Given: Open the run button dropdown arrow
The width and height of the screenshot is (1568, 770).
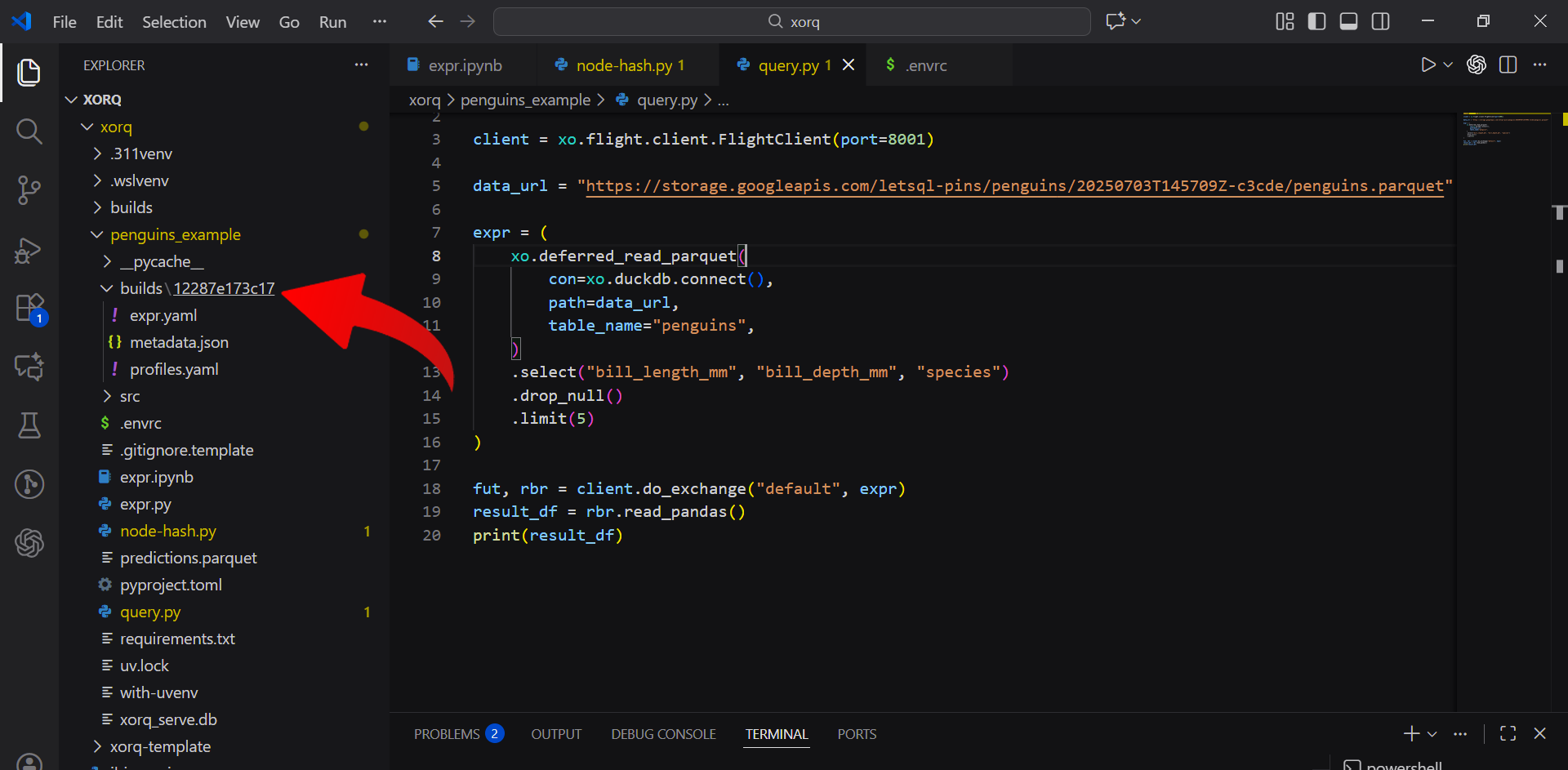Looking at the screenshot, I should [1449, 65].
